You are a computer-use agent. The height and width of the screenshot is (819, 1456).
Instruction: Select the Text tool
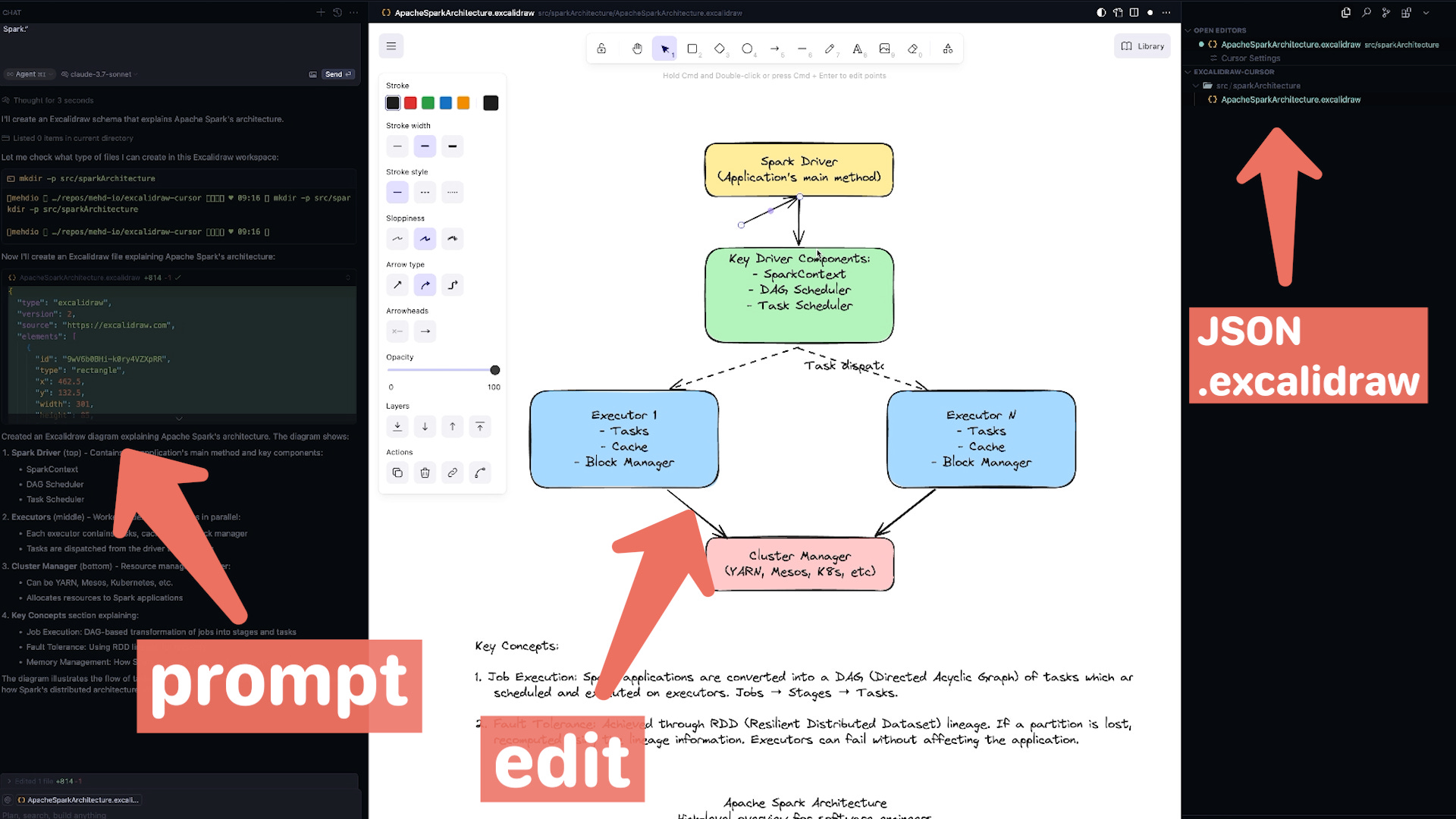click(x=857, y=49)
